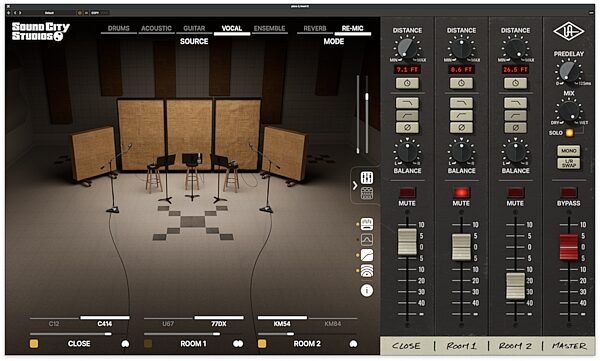Click the ROOM 2 mic polar pattern icon
The width and height of the screenshot is (600, 361).
tap(353, 344)
